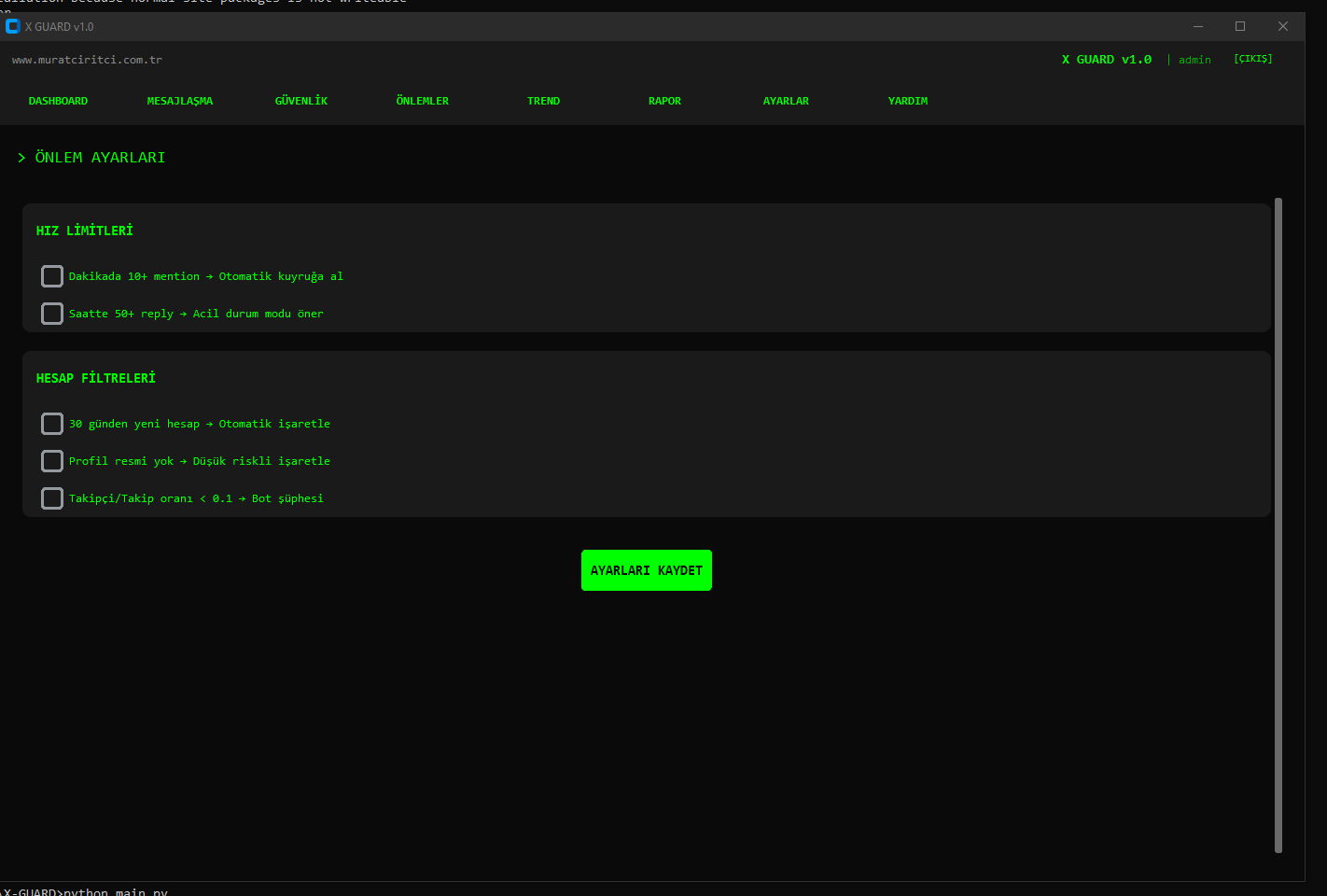Click the X GUARD app icon in title bar

tap(13, 26)
